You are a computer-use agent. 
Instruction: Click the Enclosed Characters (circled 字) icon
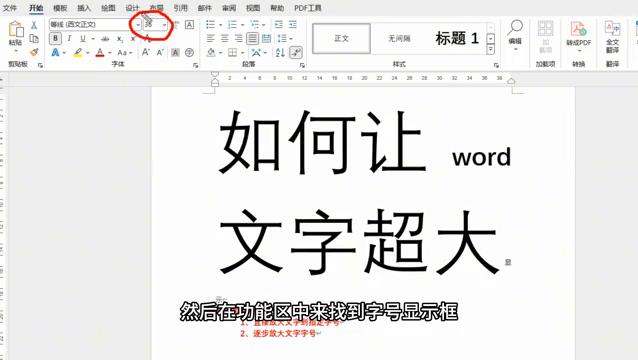tap(189, 52)
